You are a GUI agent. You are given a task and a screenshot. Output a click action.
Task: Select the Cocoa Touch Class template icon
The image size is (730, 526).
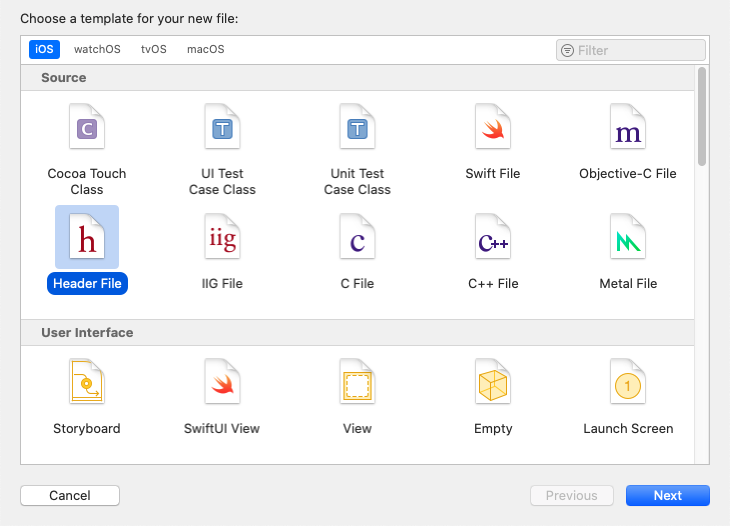(x=87, y=126)
